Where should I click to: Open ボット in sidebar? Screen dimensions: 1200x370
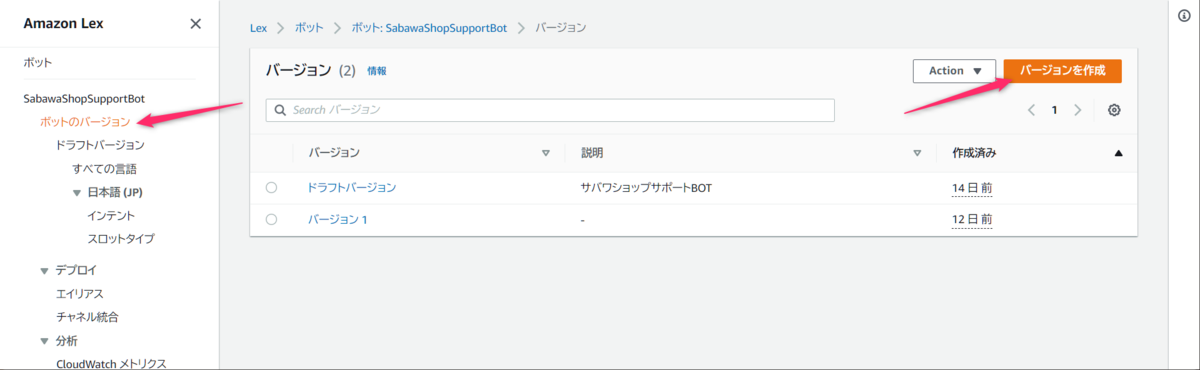(x=38, y=62)
